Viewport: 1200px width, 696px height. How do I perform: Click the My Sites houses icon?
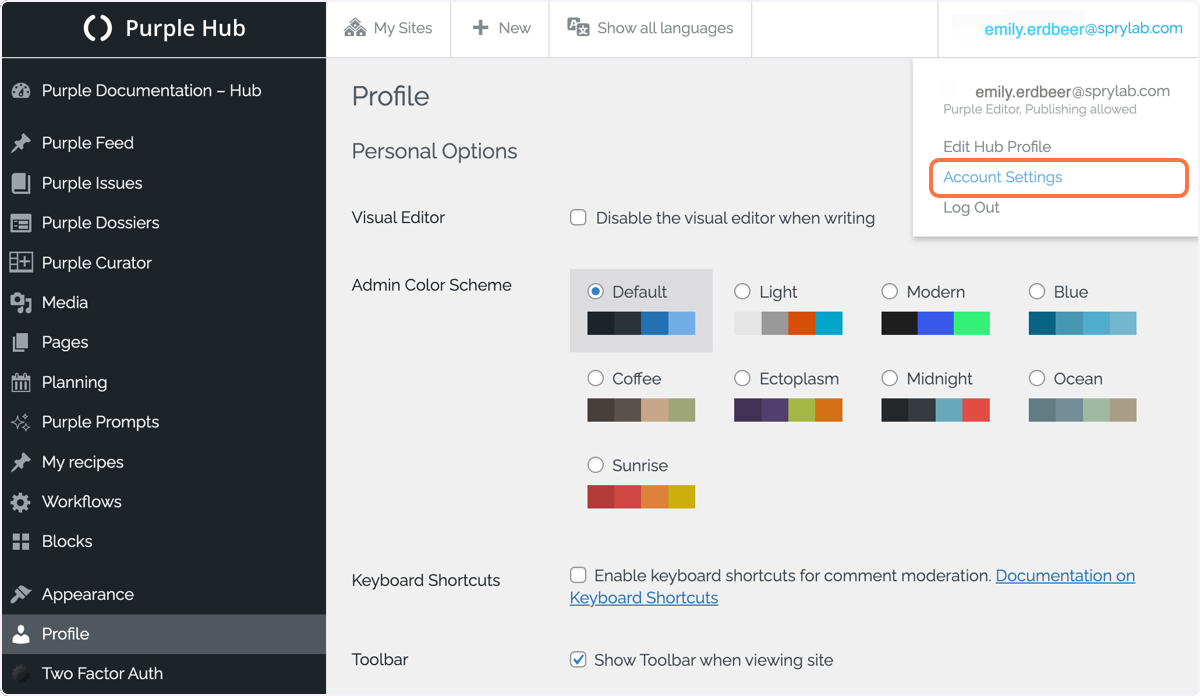pos(355,28)
